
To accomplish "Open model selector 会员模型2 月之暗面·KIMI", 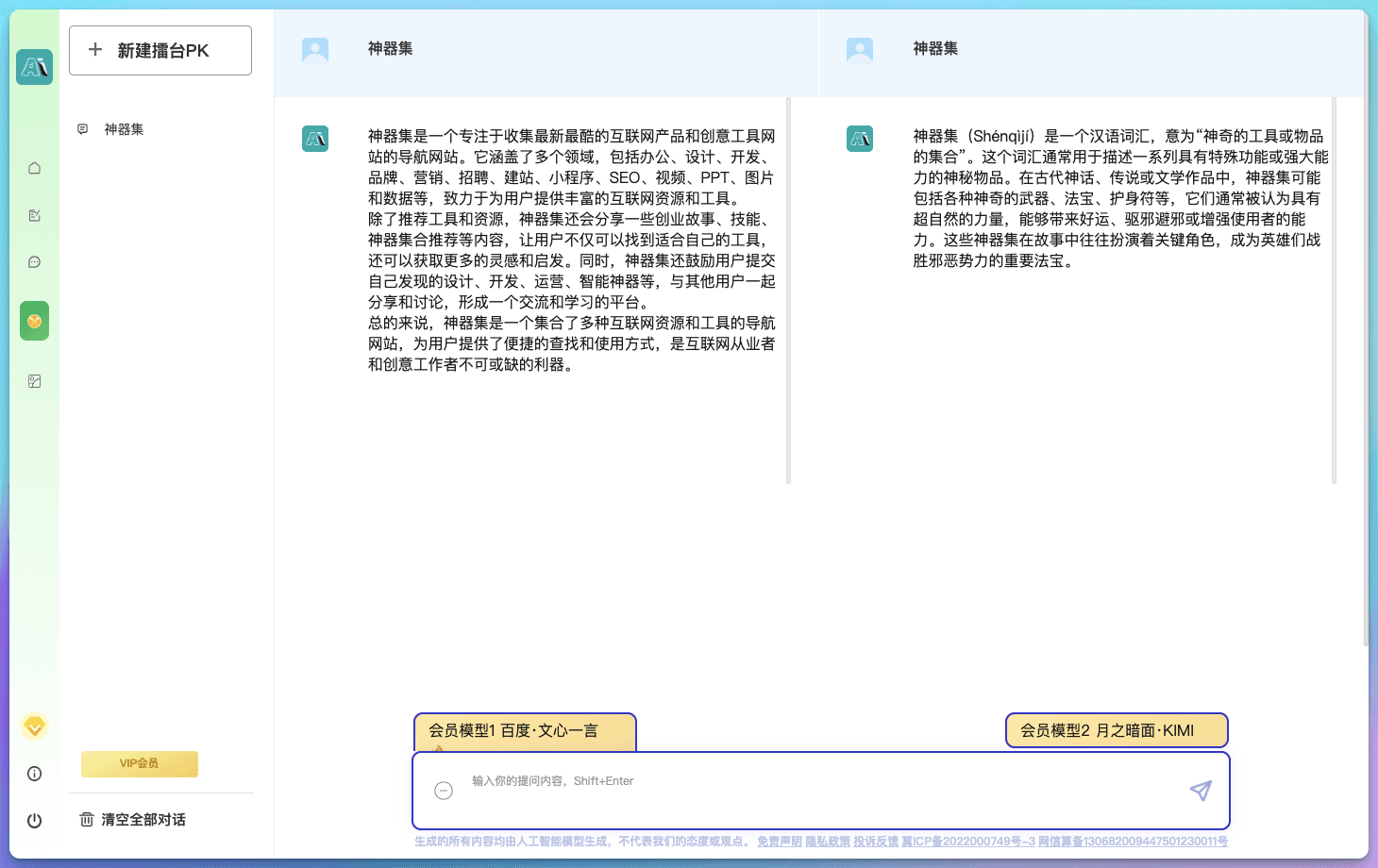I will (1118, 730).
